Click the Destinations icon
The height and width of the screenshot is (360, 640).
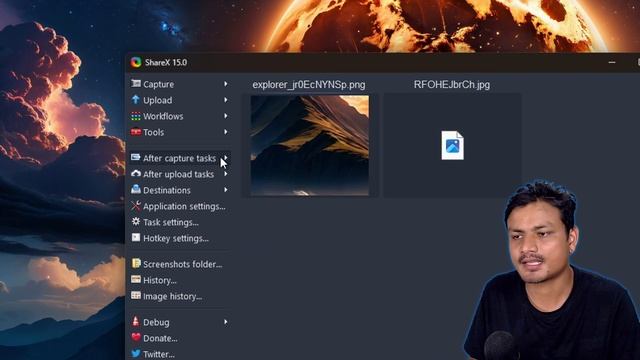click(136, 190)
